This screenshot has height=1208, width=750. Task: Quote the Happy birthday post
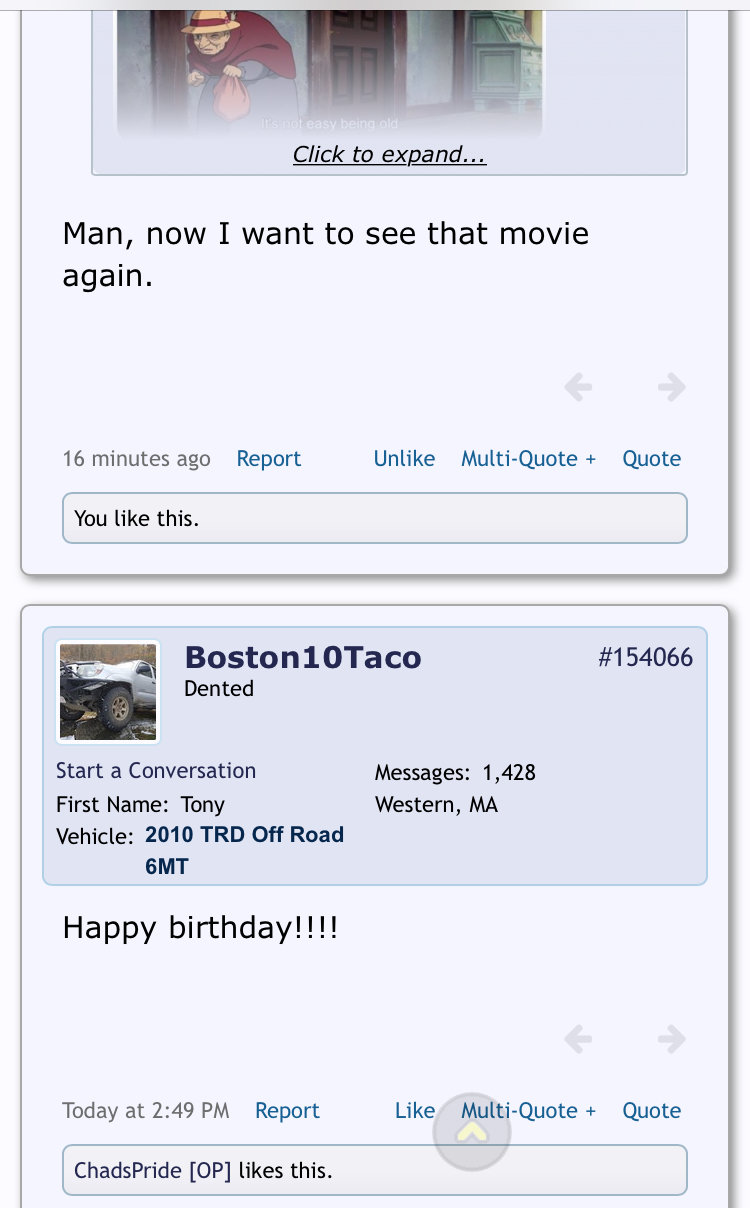point(651,1110)
